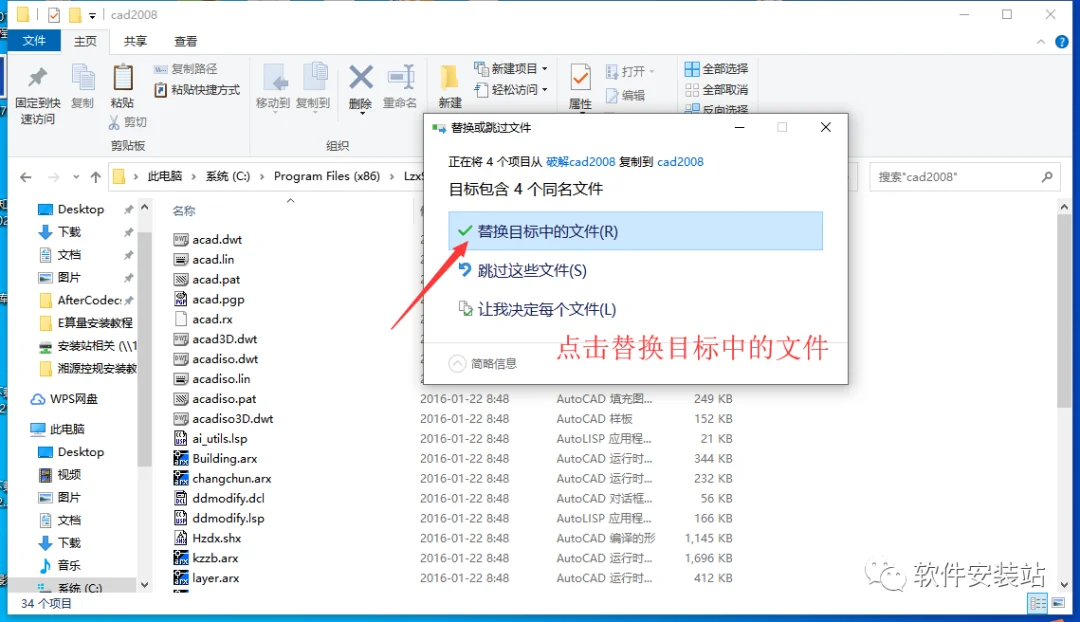Click the Copy icon in ribbon

83,79
